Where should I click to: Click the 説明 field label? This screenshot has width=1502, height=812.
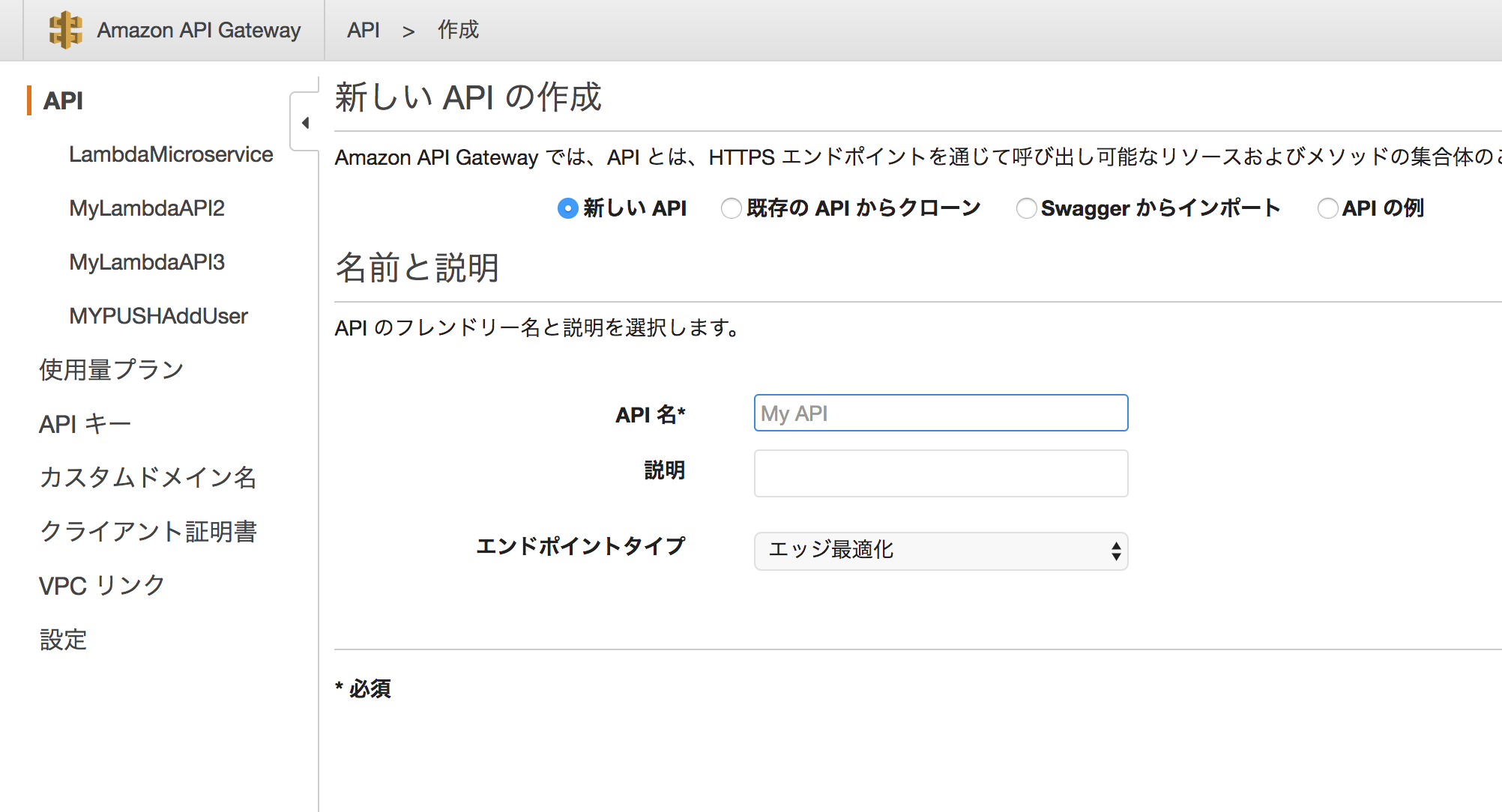pos(665,470)
